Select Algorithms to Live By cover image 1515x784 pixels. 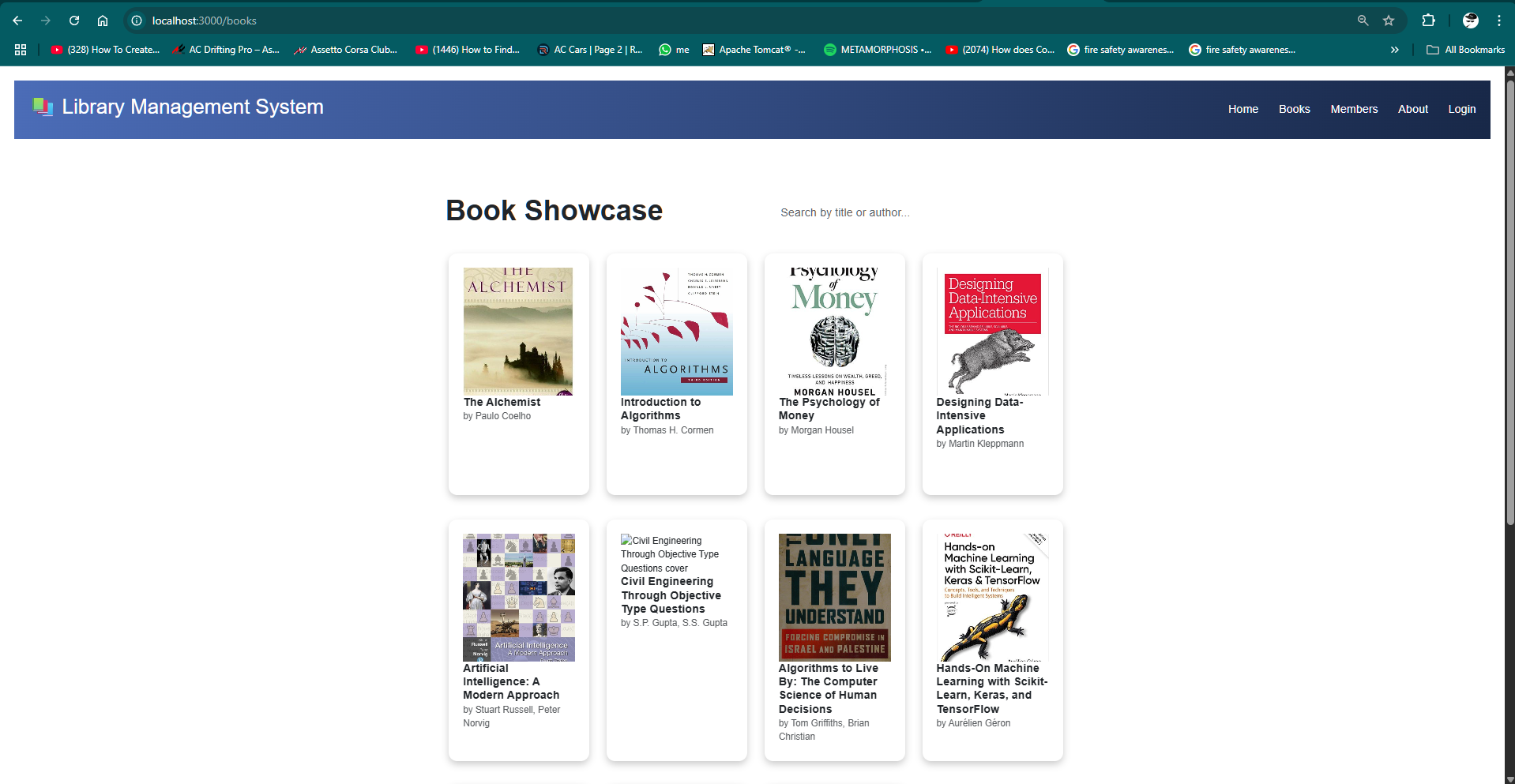click(835, 598)
